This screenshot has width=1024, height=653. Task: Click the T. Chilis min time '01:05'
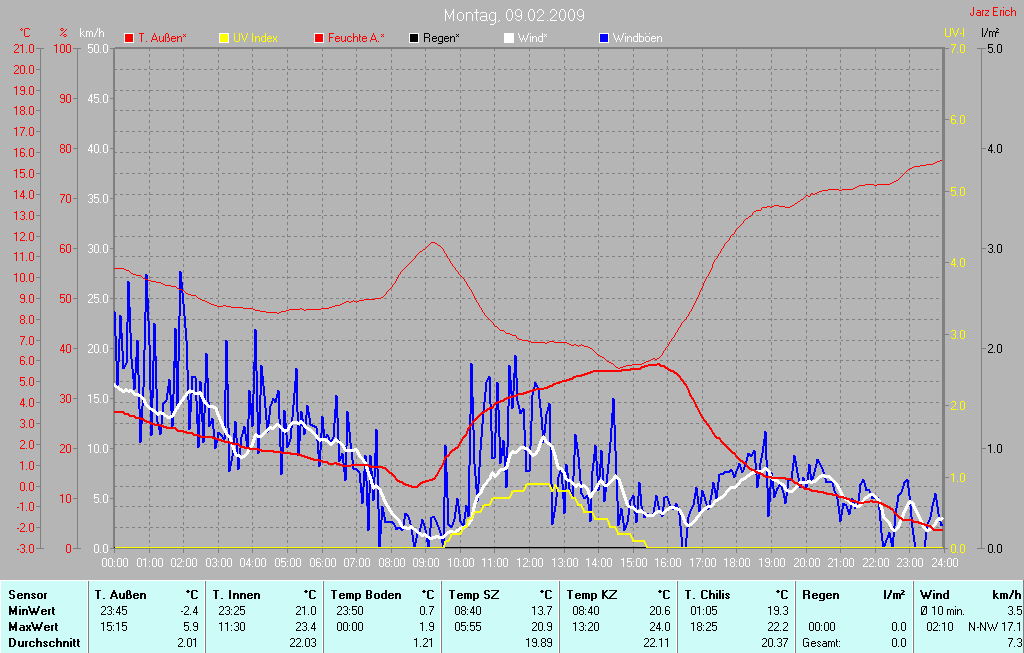[x=704, y=611]
